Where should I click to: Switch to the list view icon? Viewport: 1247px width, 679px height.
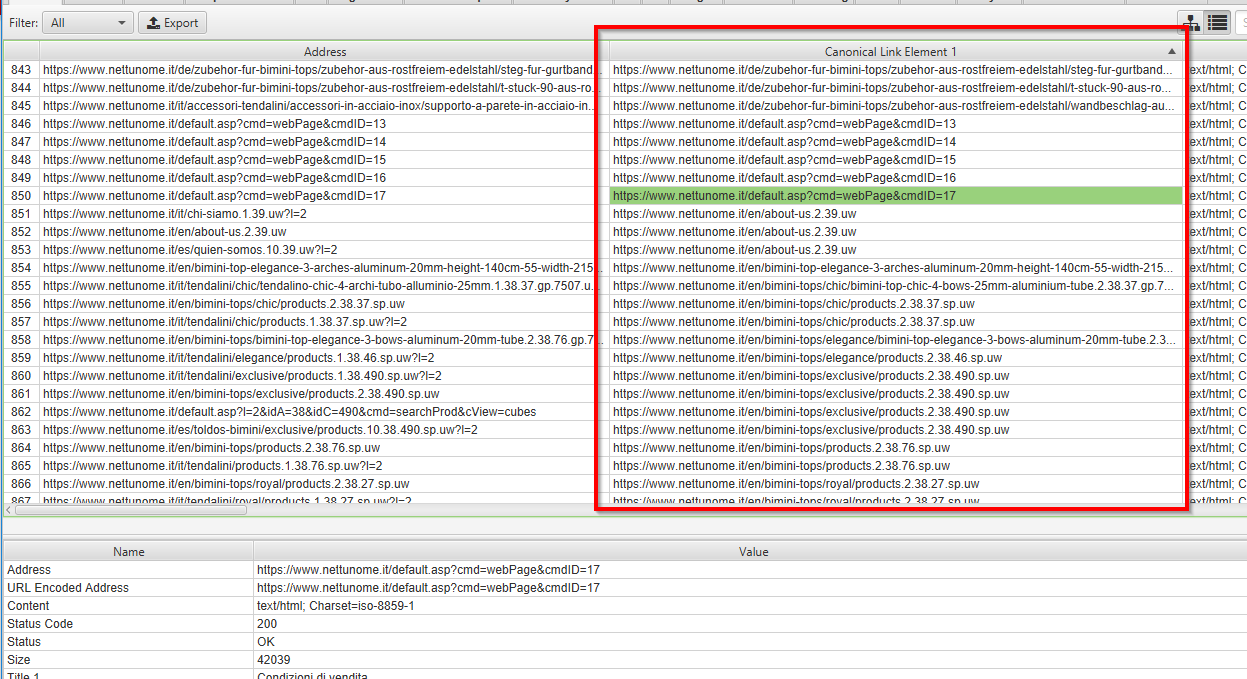point(1217,22)
